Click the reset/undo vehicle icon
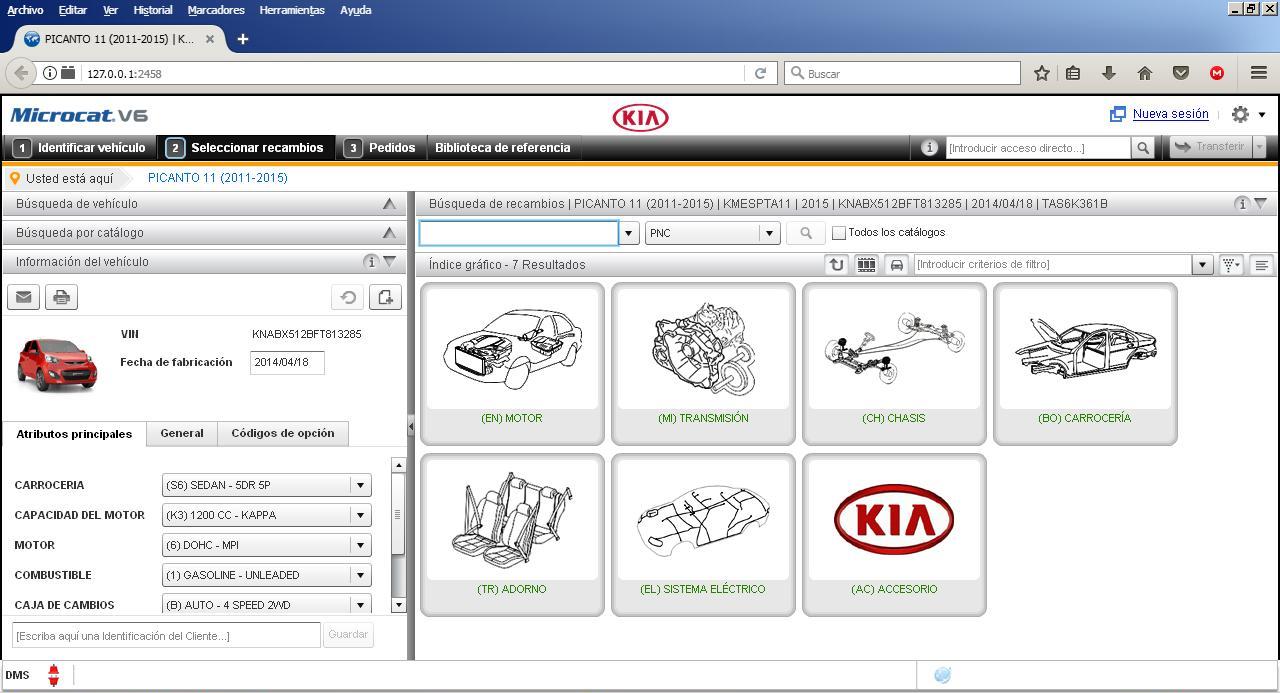This screenshot has height=693, width=1280. click(348, 297)
